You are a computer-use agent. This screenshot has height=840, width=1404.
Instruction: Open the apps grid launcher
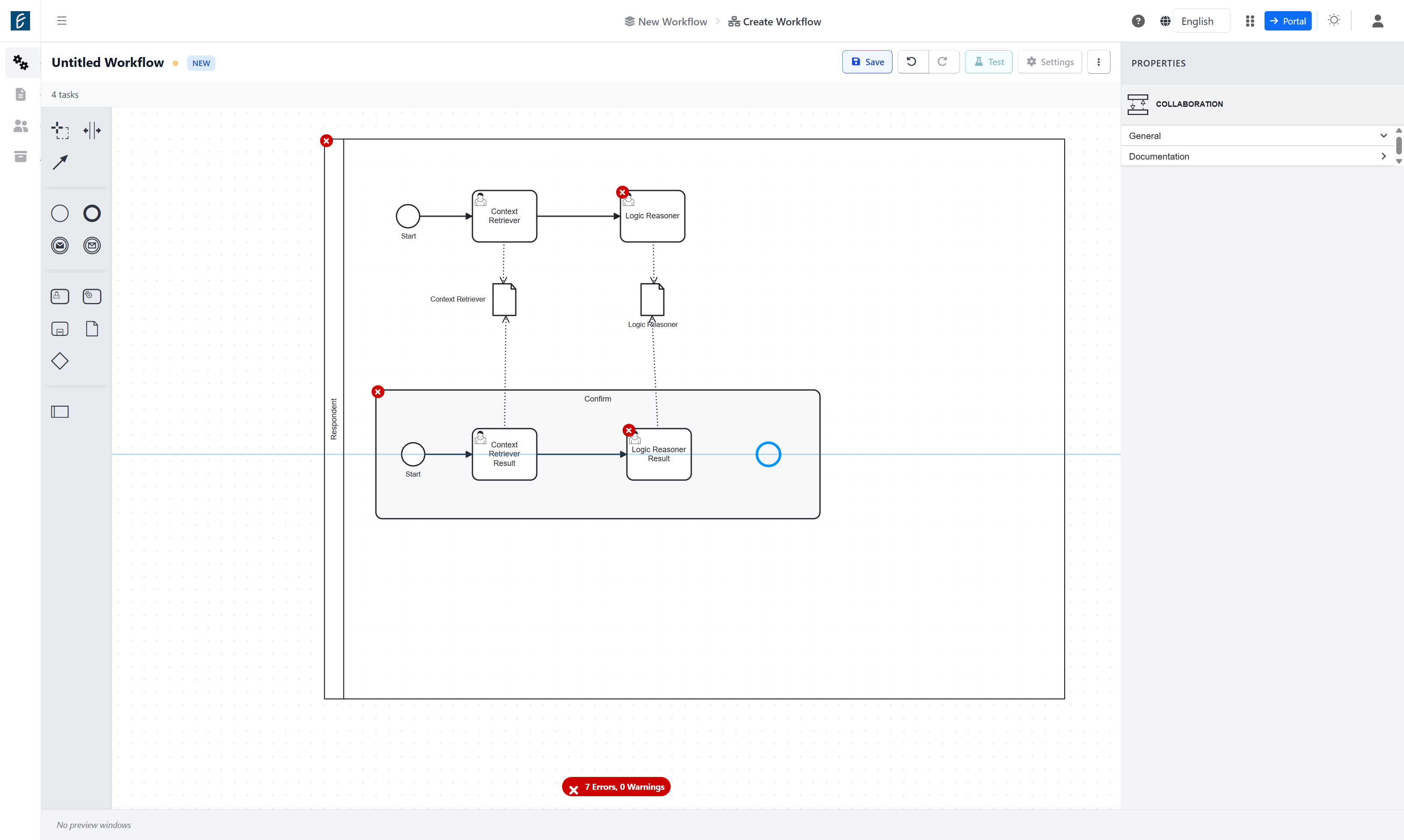coord(1250,21)
